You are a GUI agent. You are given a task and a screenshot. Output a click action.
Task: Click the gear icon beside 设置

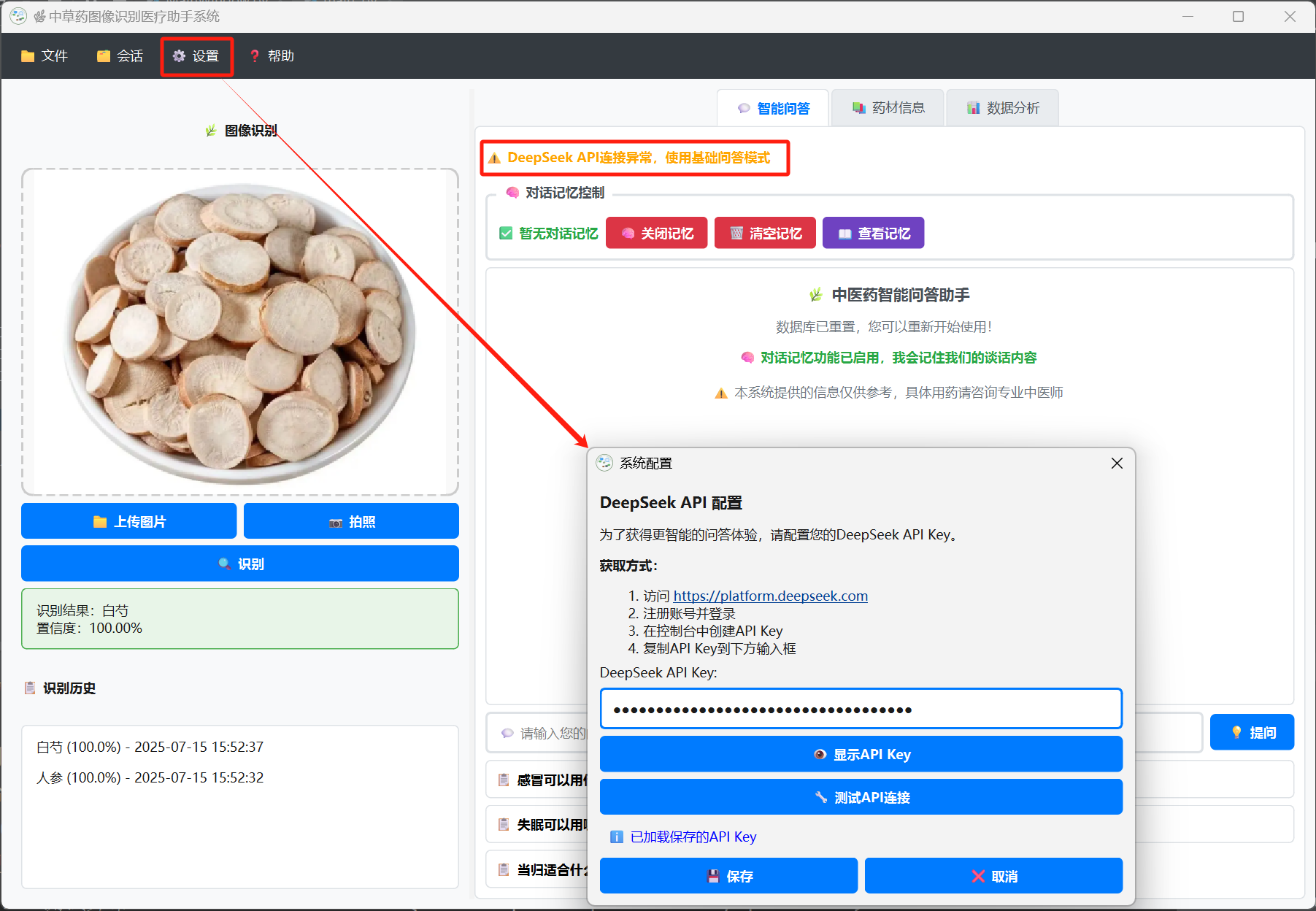point(179,56)
